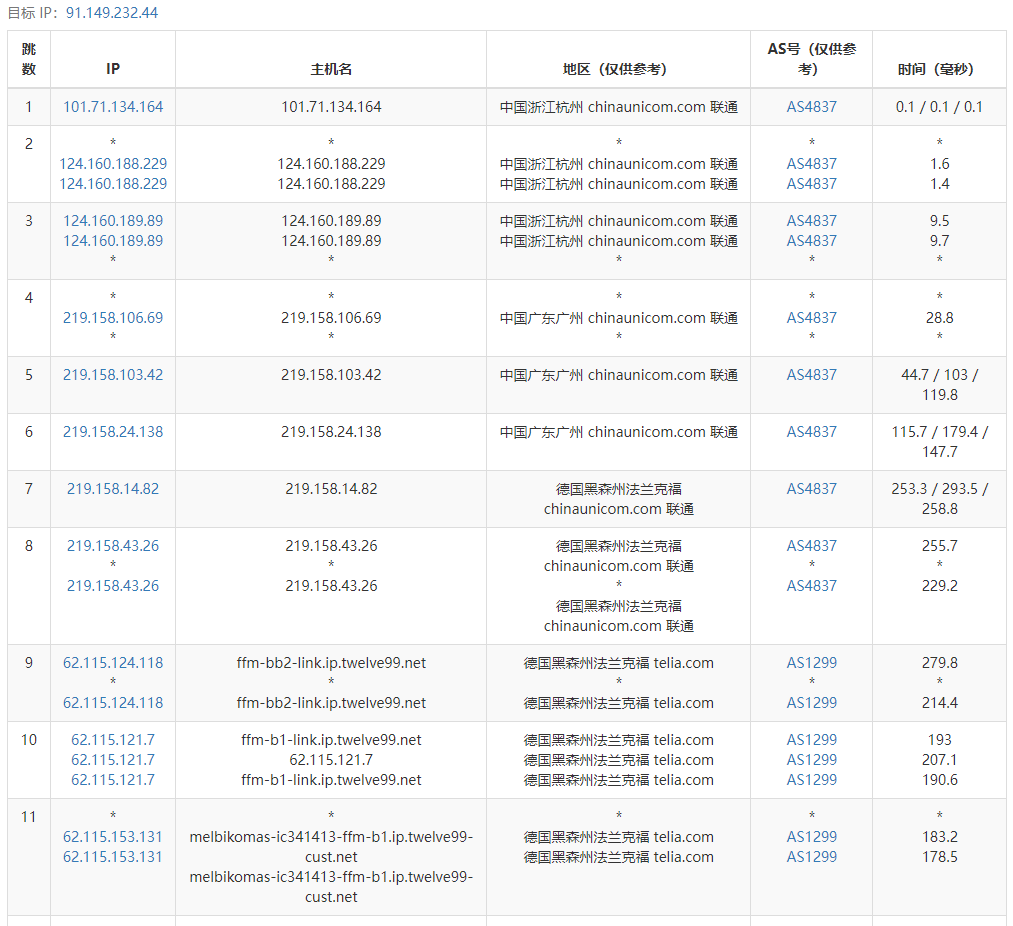Select hop 7 region 德国黑森州法兰克福 chinaunicom.com
1013x926 pixels.
(x=618, y=498)
